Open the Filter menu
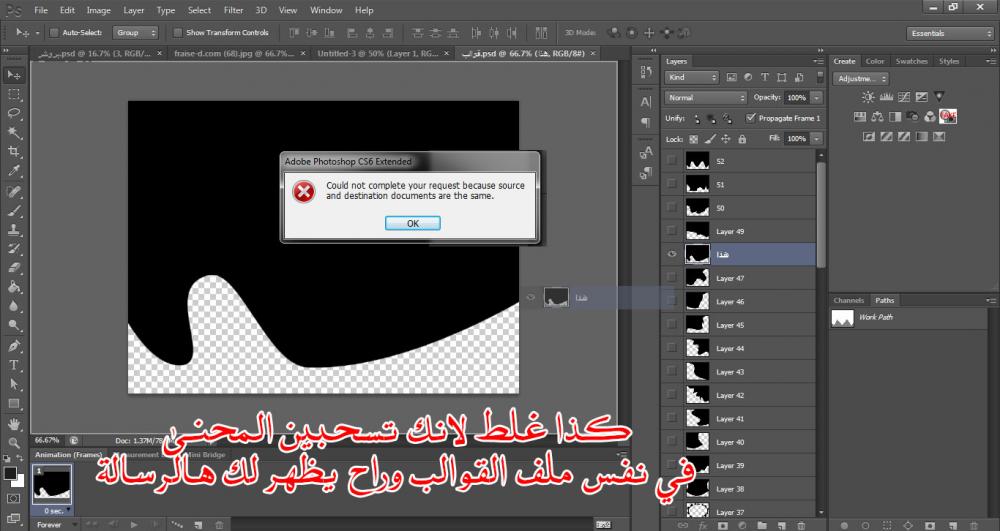Viewport: 1000px width, 531px height. [233, 10]
